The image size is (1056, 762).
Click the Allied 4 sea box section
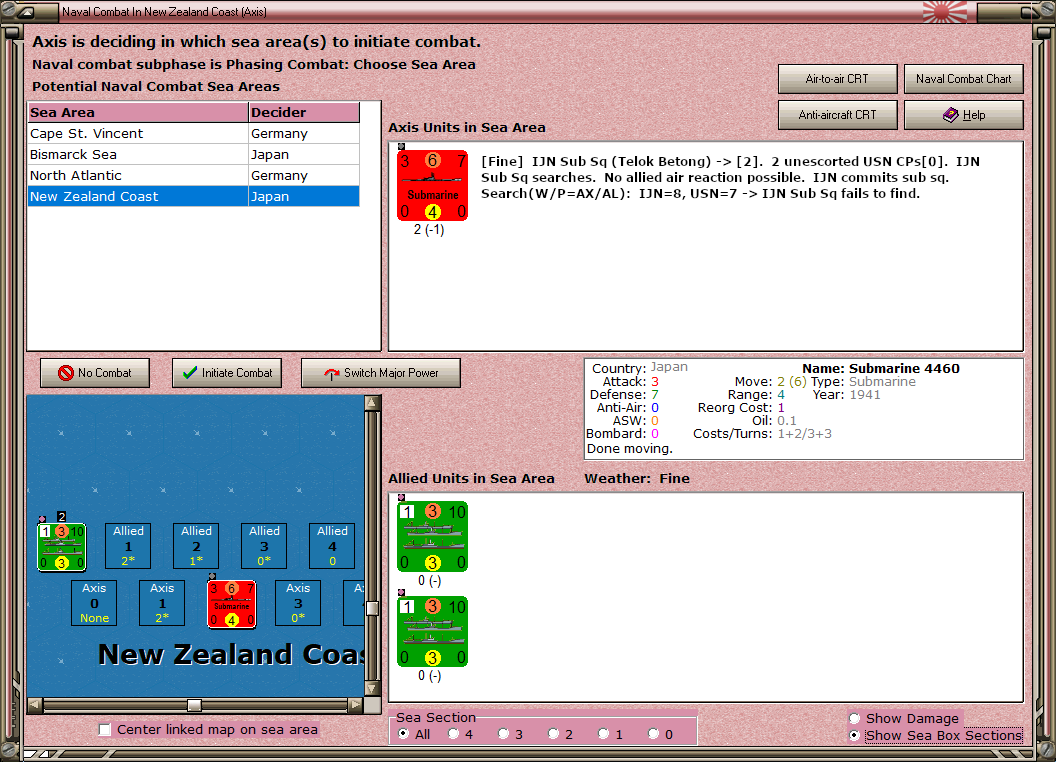pyautogui.click(x=332, y=546)
